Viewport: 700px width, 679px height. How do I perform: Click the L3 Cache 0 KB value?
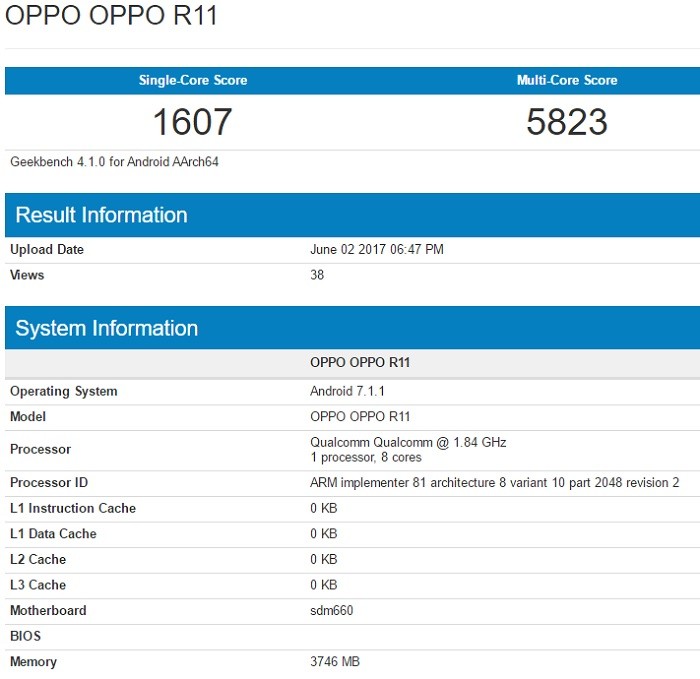324,585
